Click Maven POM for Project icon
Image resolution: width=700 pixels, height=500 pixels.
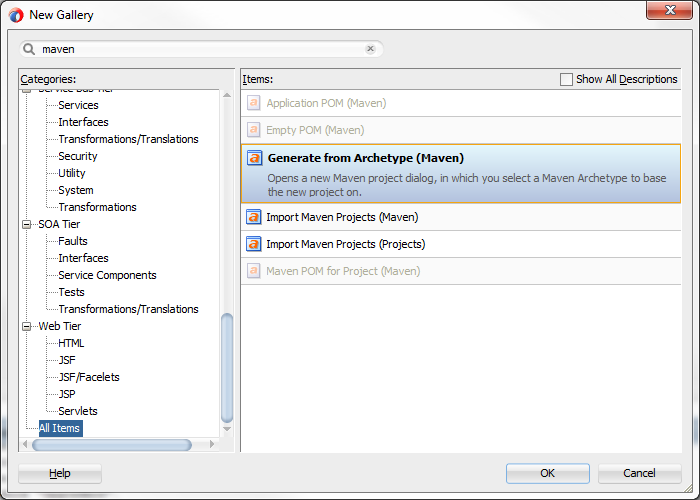(254, 271)
